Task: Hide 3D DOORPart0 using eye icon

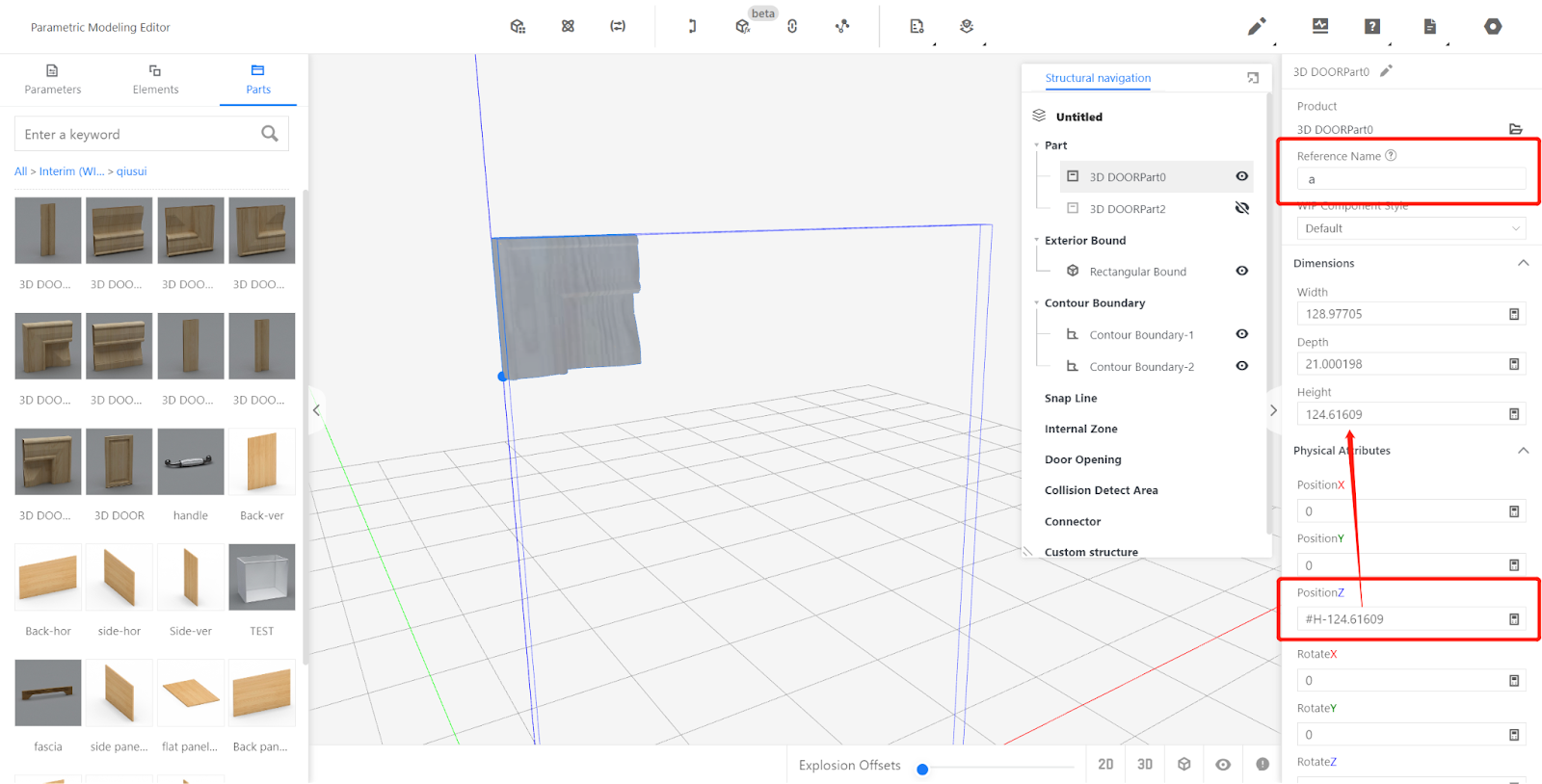Action: 1242,176
